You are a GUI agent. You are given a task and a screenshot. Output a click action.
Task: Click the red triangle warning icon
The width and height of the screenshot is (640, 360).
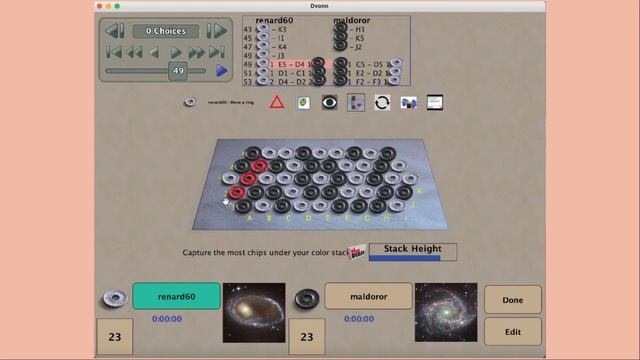click(x=277, y=102)
